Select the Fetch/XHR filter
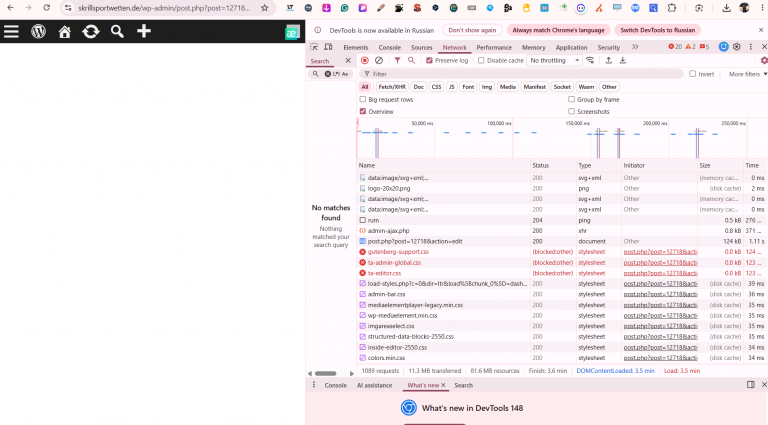 tap(392, 87)
